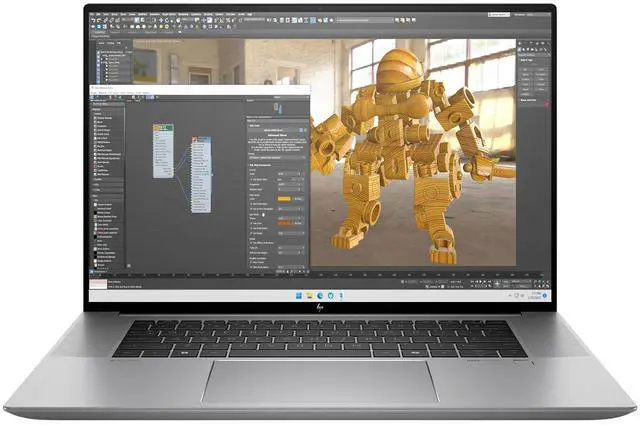
Task: Click the Cone button under Object Type
Action: pos(541,69)
